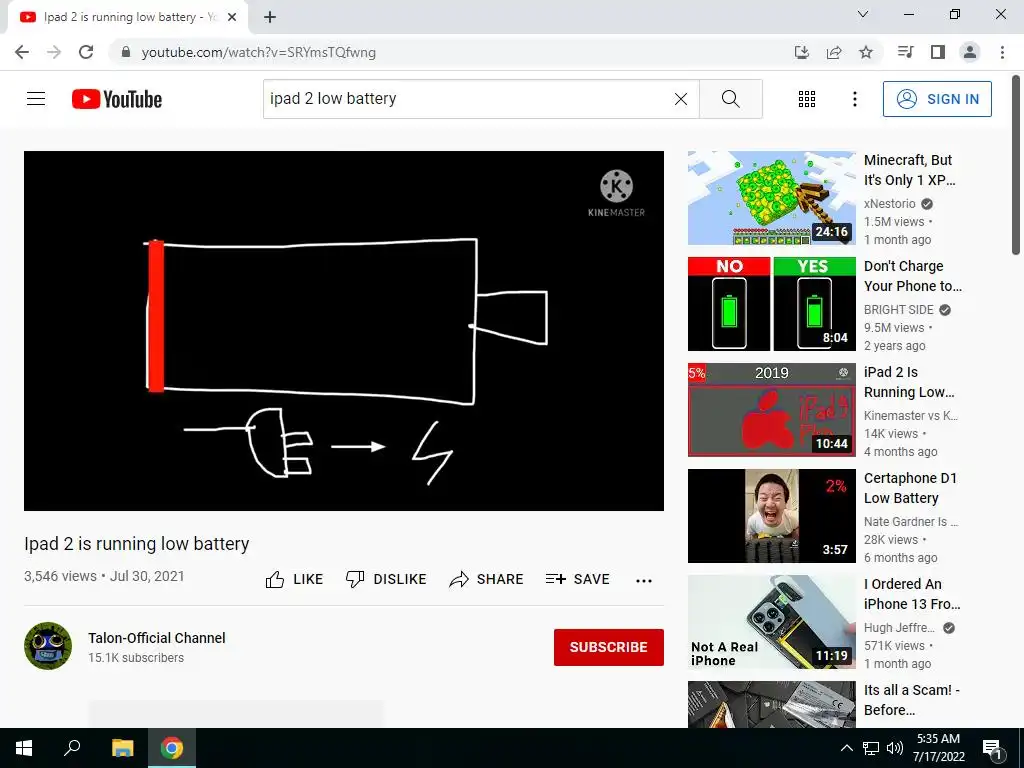Open I Ordered An iPhone 13 thumbnail
Image resolution: width=1024 pixels, height=768 pixels.
[x=771, y=622]
